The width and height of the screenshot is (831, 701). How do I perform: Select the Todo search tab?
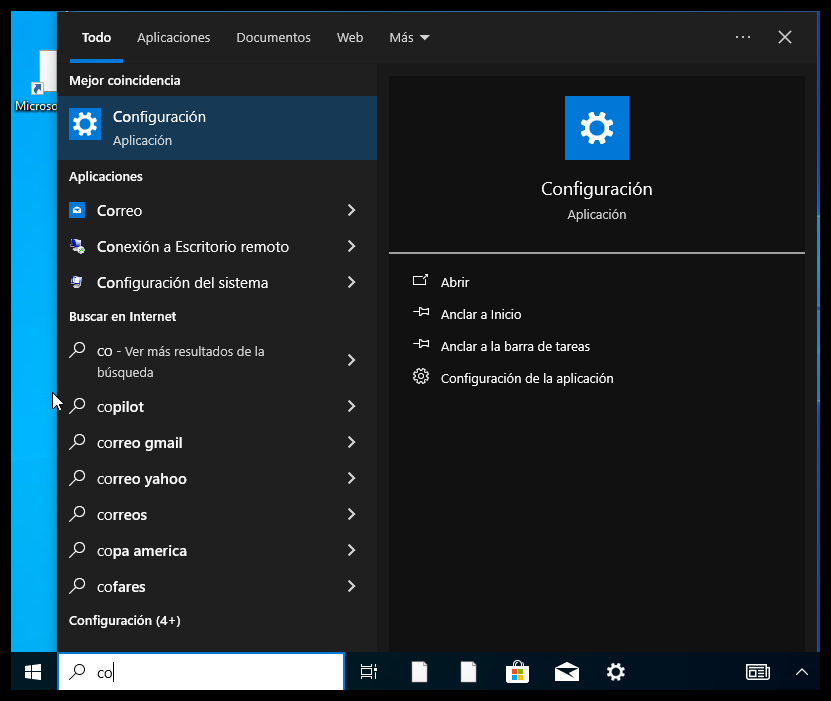(96, 38)
